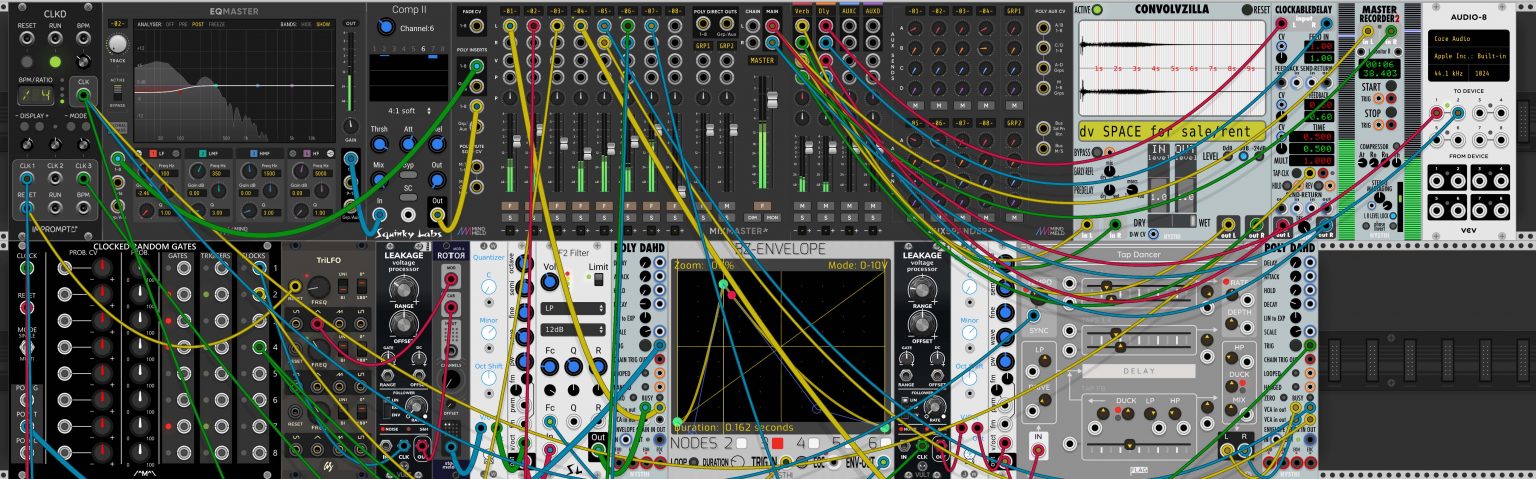Click the lit CLKD run button
The image size is (1536, 479).
point(55,62)
